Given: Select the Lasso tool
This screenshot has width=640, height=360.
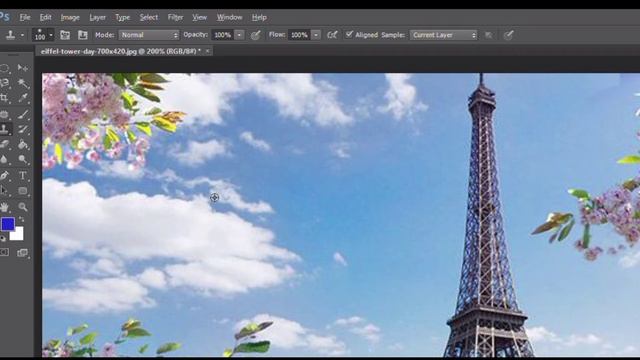Looking at the screenshot, I should pyautogui.click(x=4, y=83).
